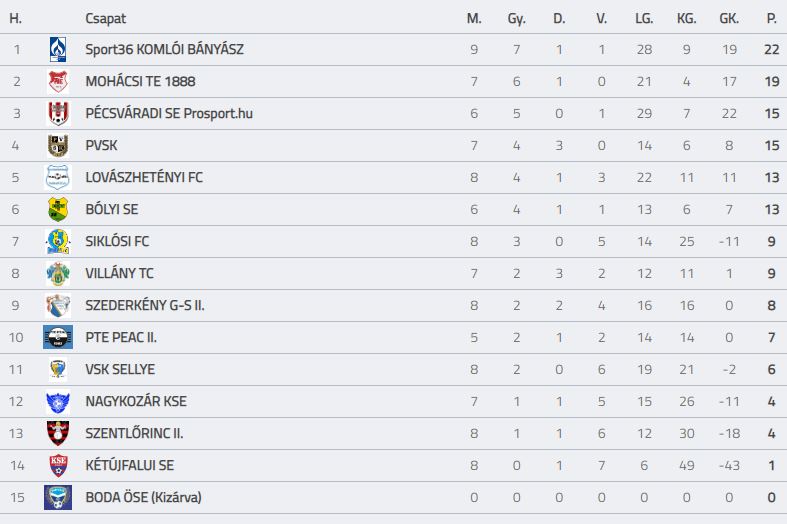
Task: Click the M. matches played header
Action: pyautogui.click(x=474, y=19)
